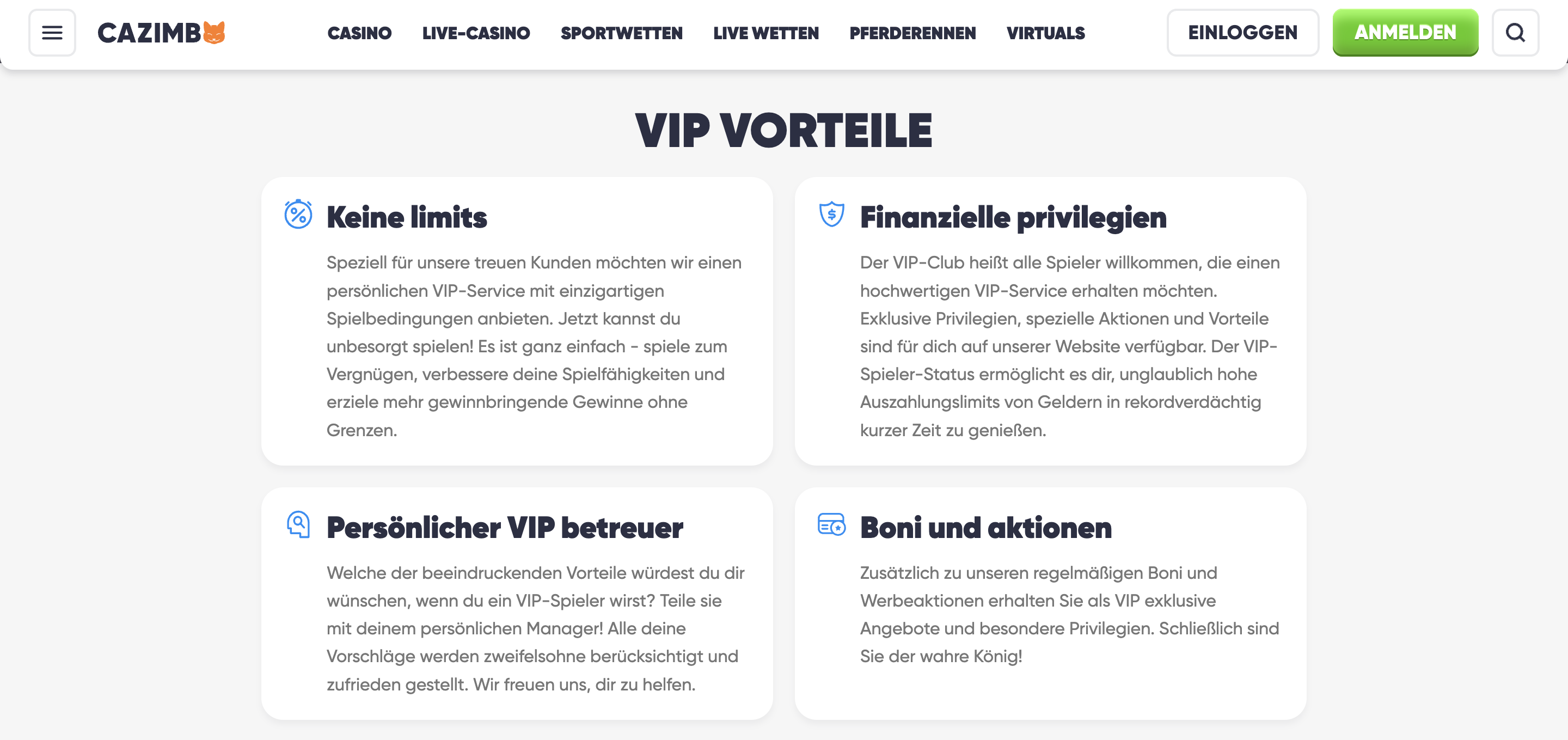
Task: Click the Finanzielle privilegien heading
Action: [1013, 217]
